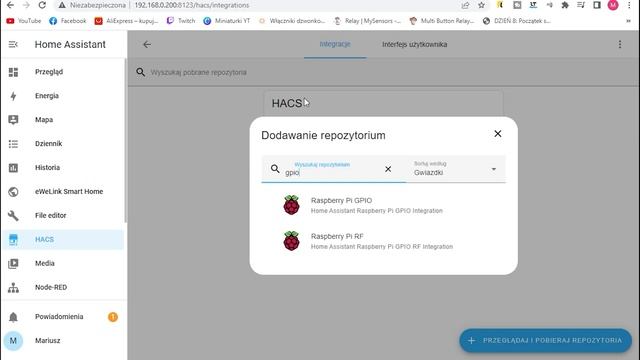The image size is (640, 360).
Task: Open Node-RED sitemap icon
Action: (13, 287)
